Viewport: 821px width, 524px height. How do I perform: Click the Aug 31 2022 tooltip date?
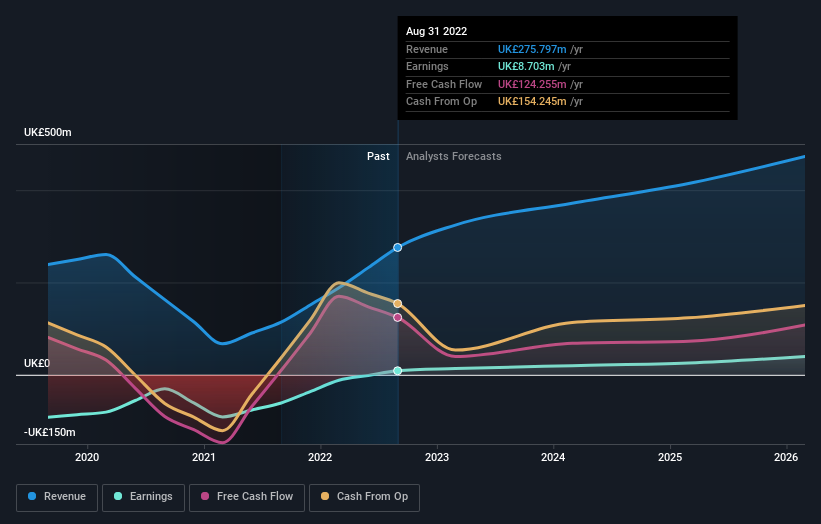[437, 31]
